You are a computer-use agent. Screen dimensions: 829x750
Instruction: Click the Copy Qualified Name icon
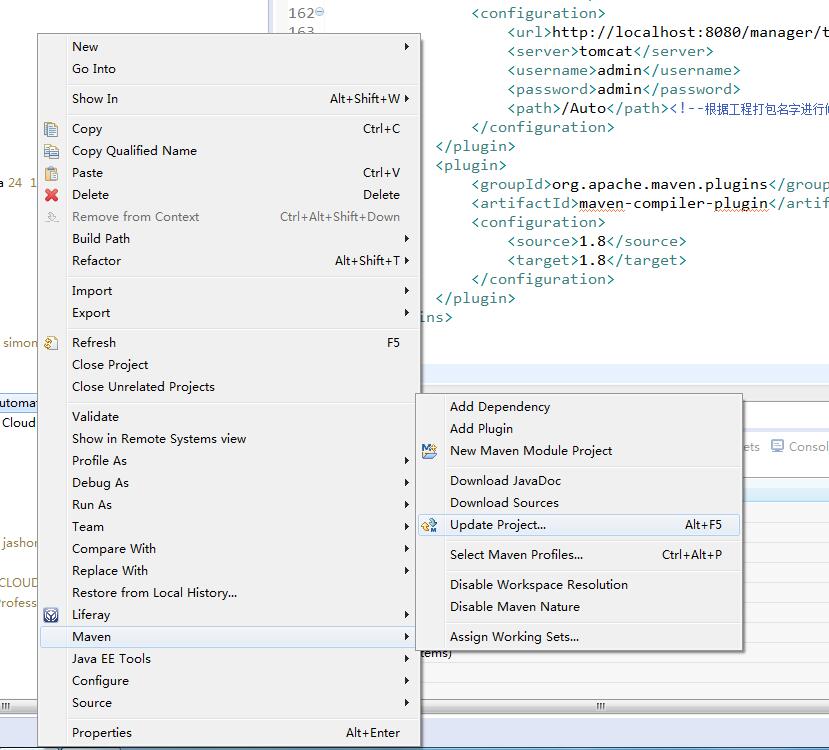[51, 151]
